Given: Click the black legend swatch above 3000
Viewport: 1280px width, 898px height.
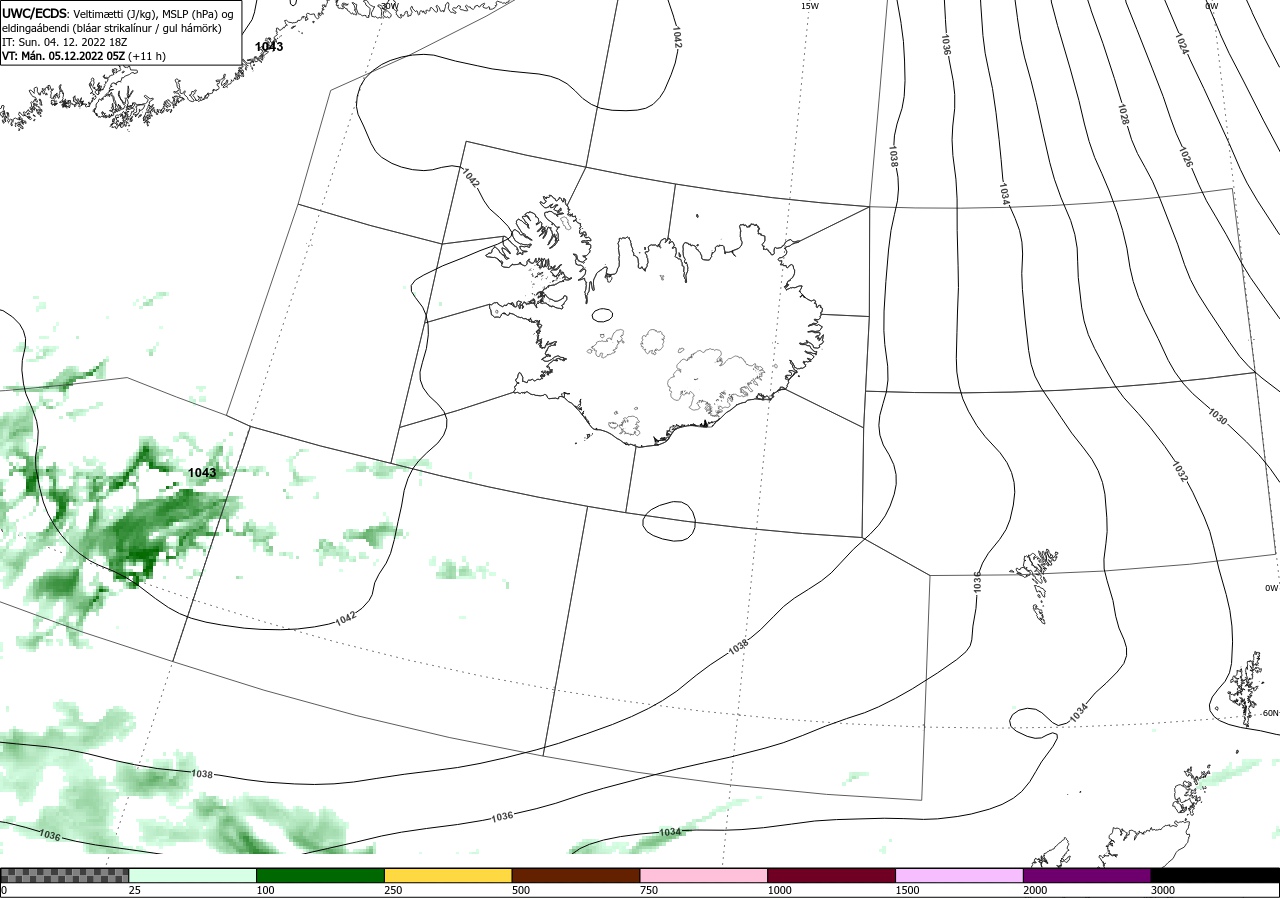Looking at the screenshot, I should tap(1215, 875).
